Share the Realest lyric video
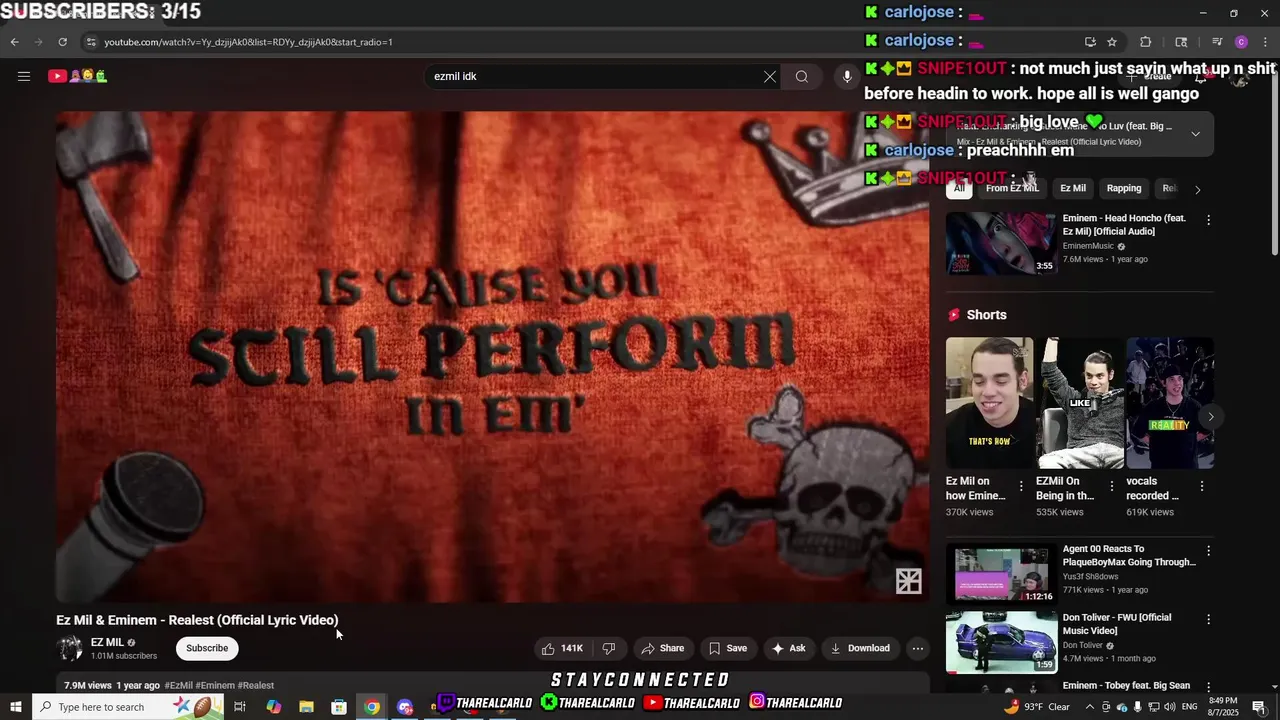Viewport: 1280px width, 720px height. point(663,648)
